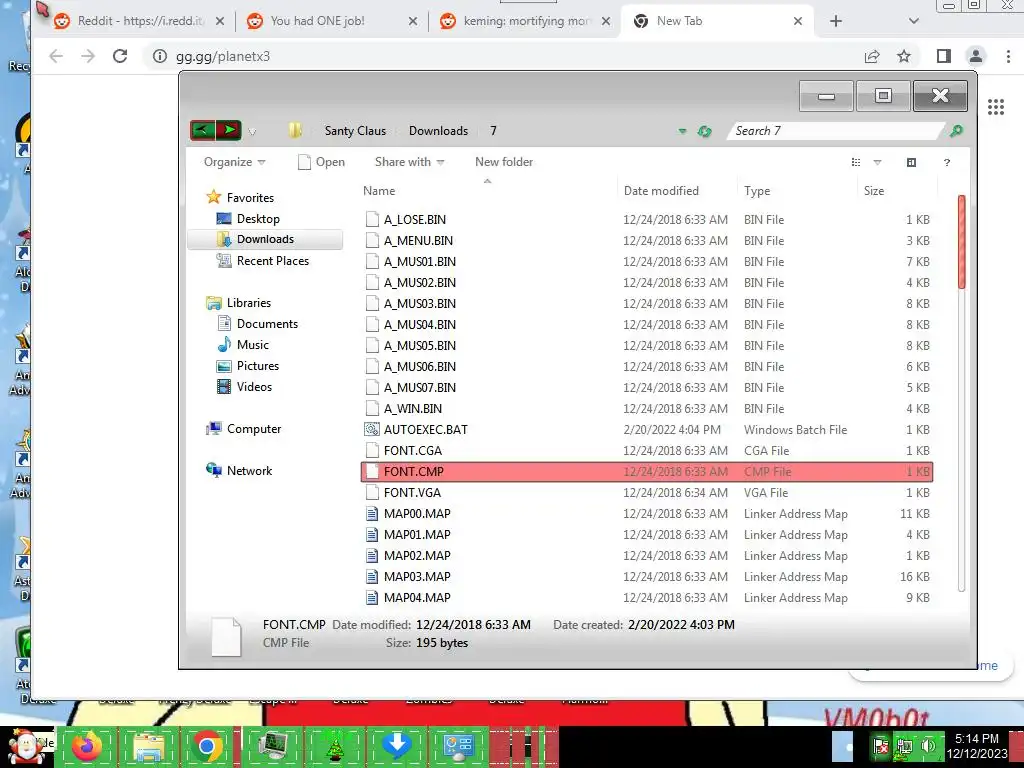Click the green Back arrow in Explorer
Viewport: 1024px width, 768px height.
pos(202,131)
